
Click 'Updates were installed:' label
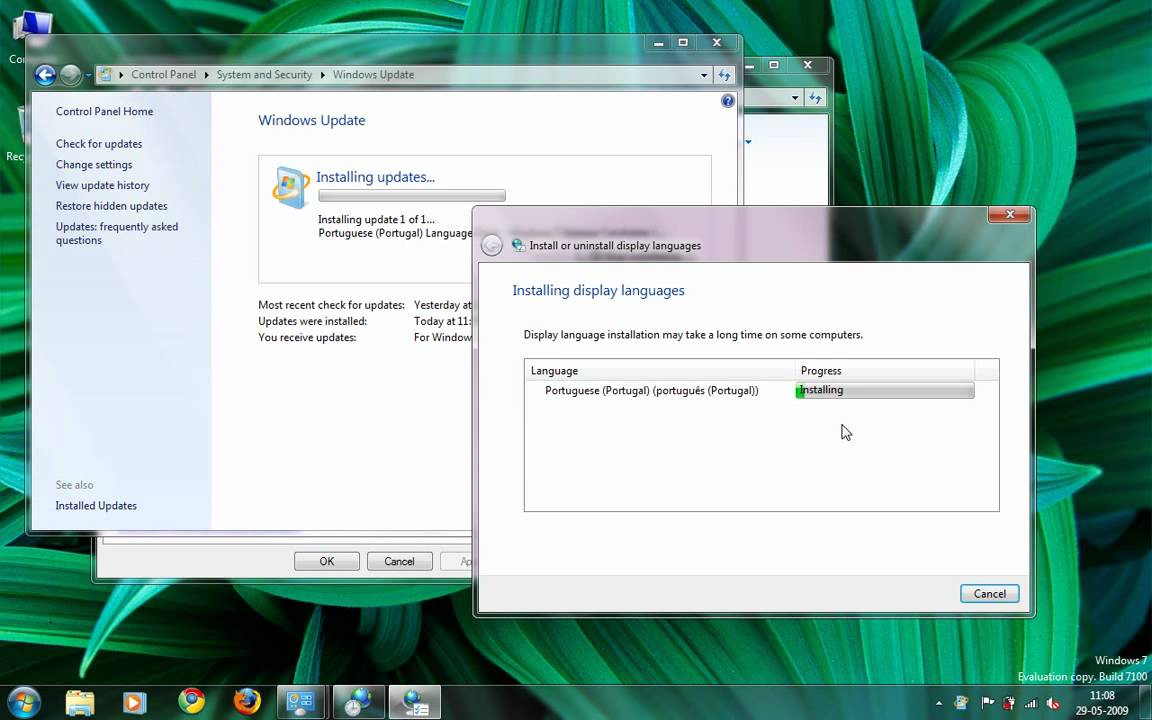[x=312, y=321]
